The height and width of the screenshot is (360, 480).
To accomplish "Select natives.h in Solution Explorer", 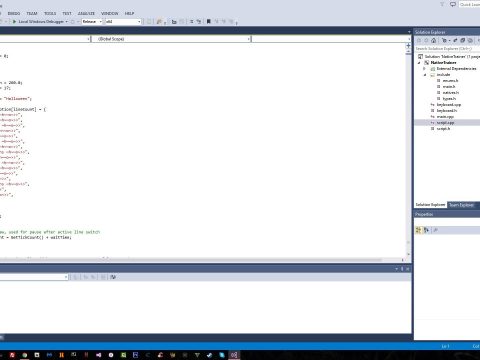I will coord(451,93).
